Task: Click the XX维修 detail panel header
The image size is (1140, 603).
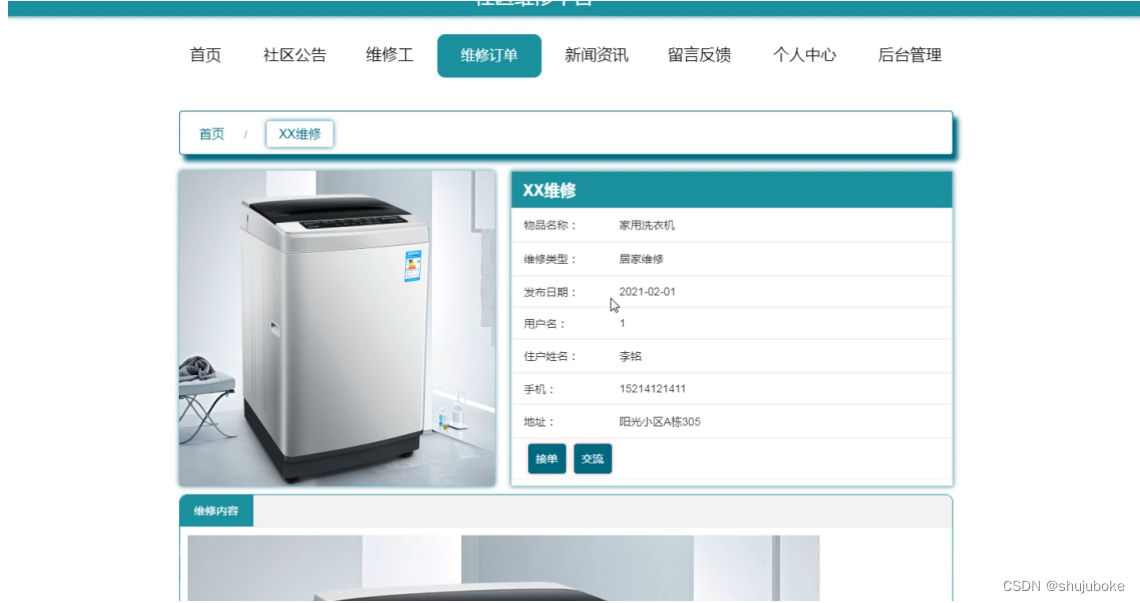Action: coord(731,191)
